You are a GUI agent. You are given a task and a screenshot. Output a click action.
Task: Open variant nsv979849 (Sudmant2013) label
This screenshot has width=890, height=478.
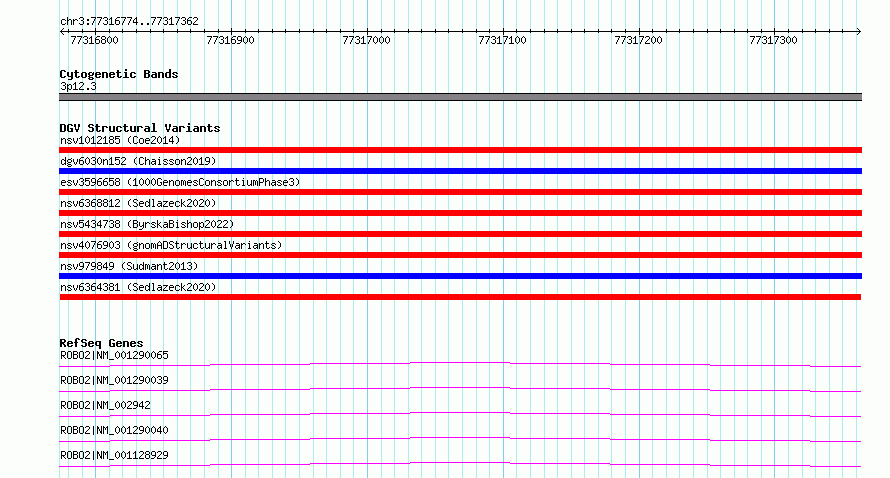(129, 266)
